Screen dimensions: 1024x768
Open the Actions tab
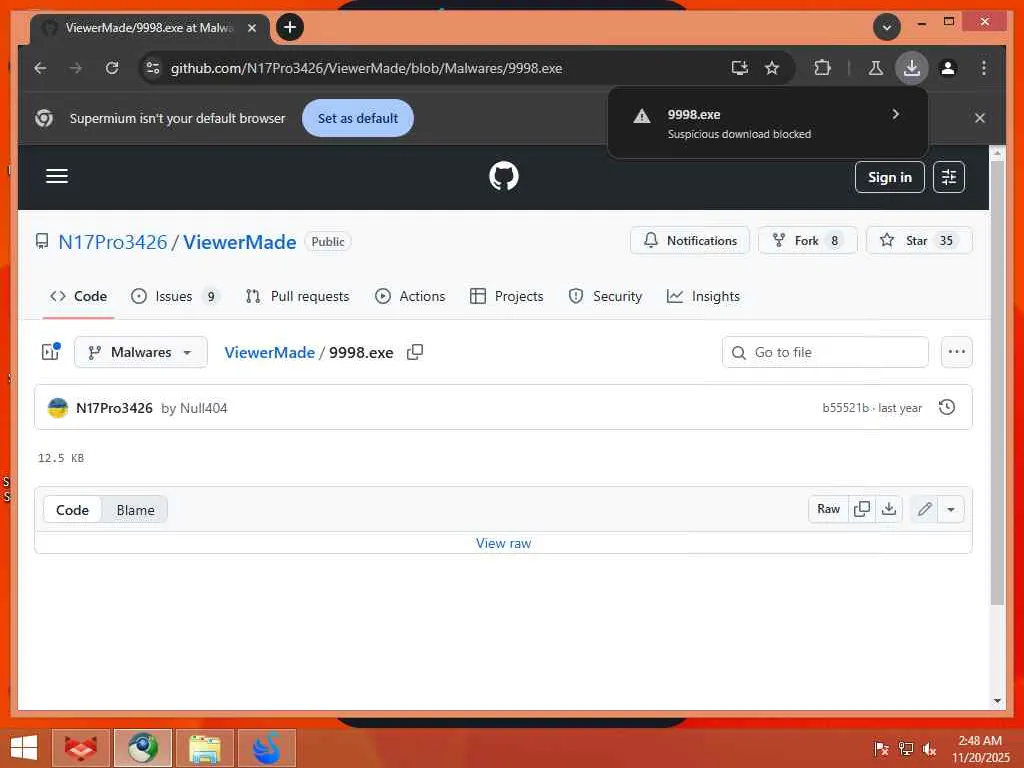coord(410,296)
